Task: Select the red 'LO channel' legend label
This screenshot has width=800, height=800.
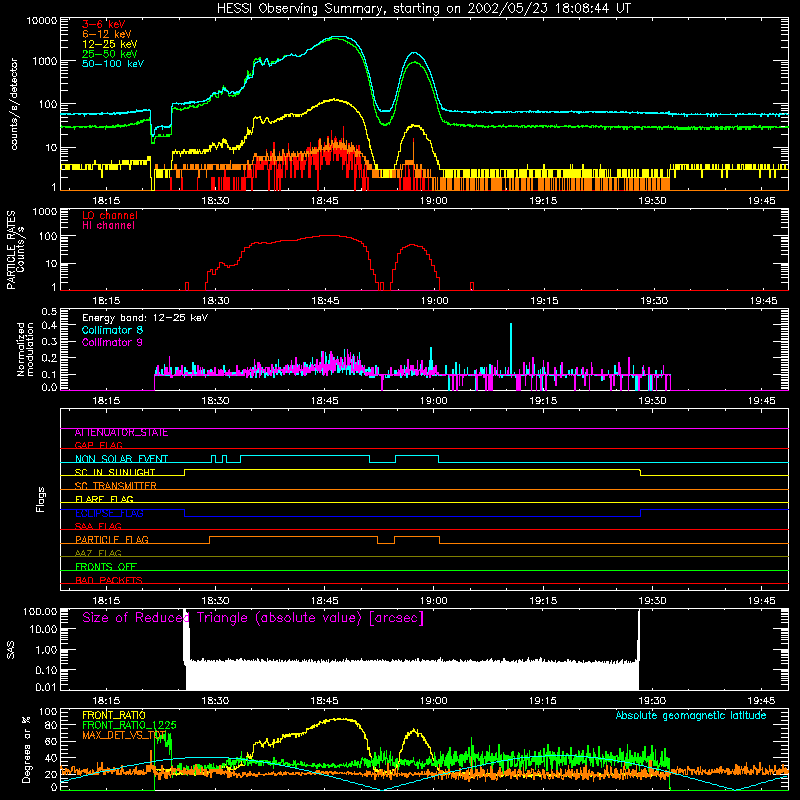Action: 110,215
